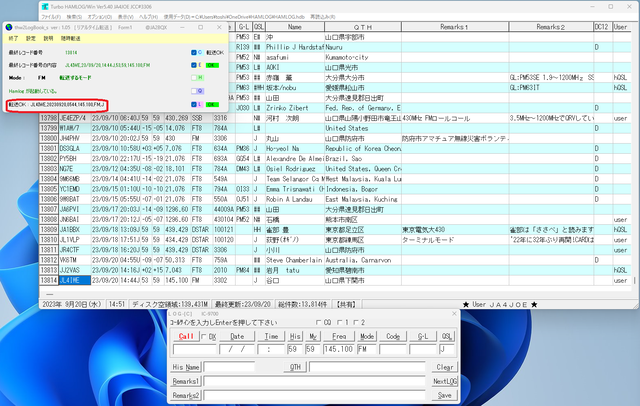Select the JL4IHE callsign cell
The height and width of the screenshot is (406, 640).
click(75, 280)
